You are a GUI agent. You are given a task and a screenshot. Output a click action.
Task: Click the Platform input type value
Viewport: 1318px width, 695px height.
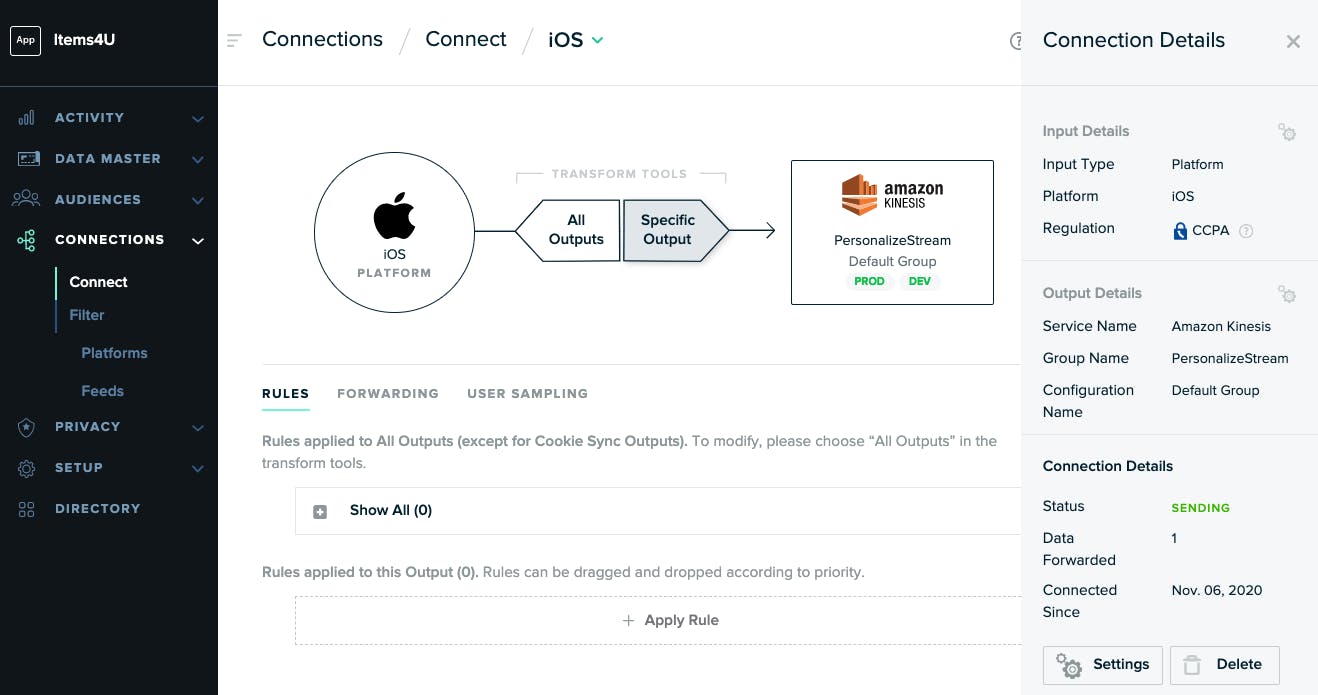(1197, 165)
